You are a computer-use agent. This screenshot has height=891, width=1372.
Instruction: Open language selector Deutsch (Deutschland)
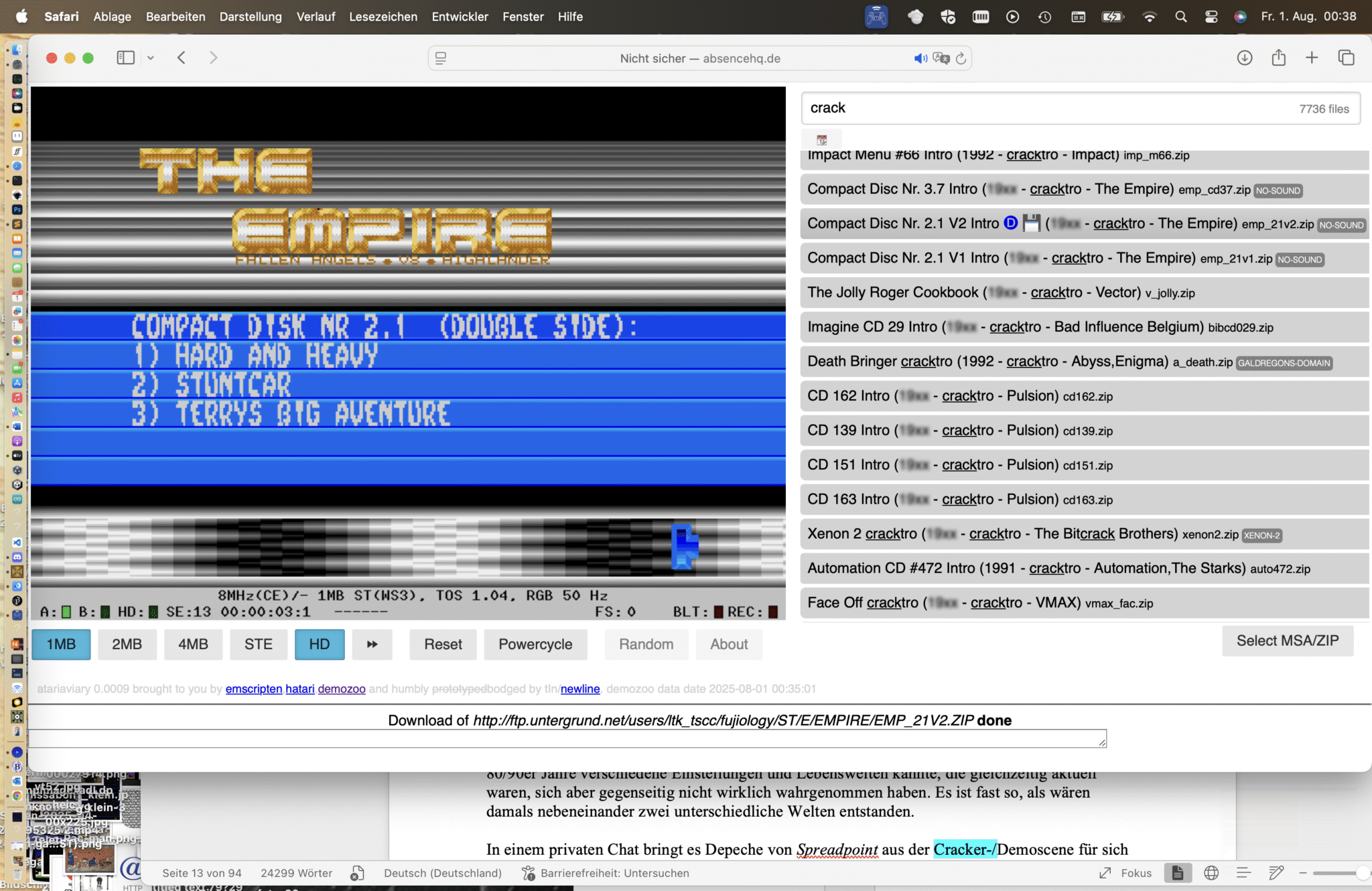tap(442, 873)
